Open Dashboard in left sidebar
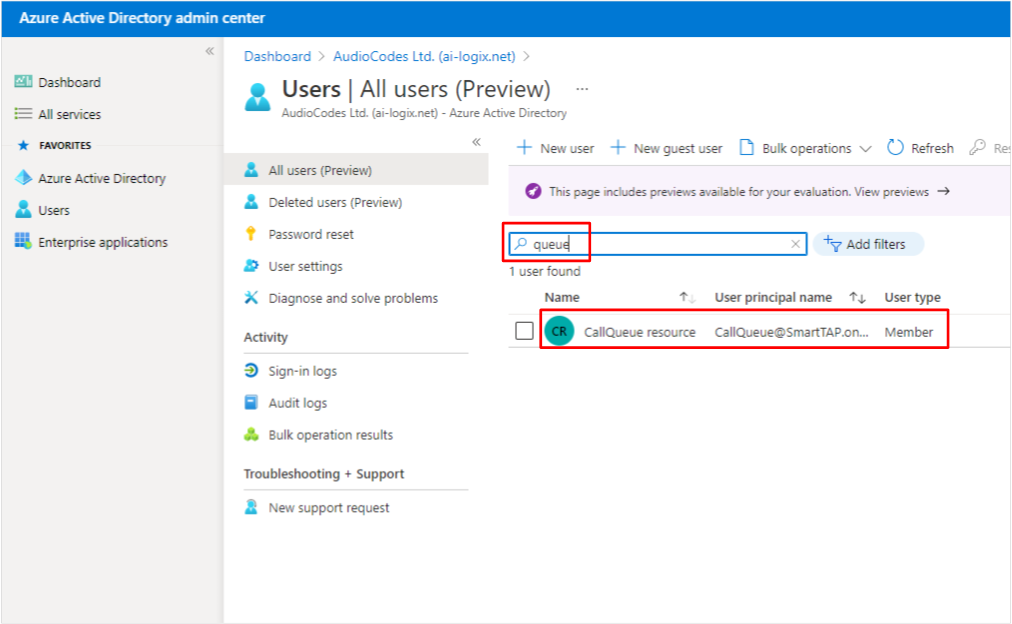 pos(69,82)
